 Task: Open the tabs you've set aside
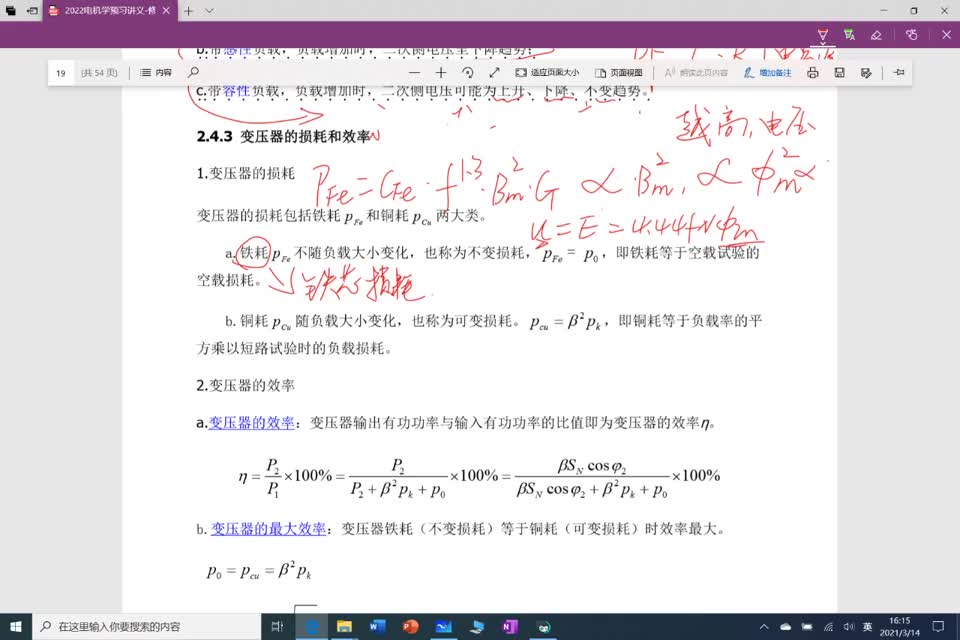10,10
